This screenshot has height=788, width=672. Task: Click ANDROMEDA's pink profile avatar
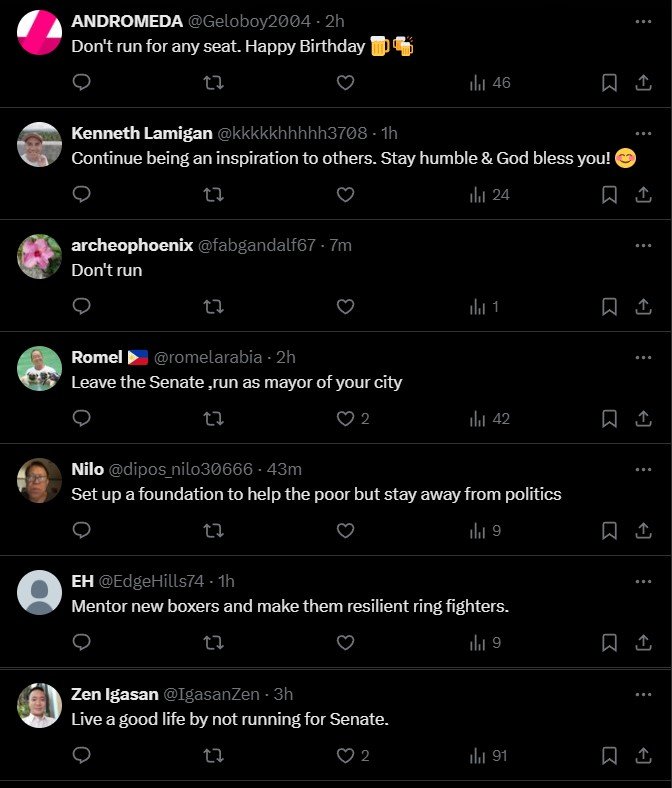40,33
